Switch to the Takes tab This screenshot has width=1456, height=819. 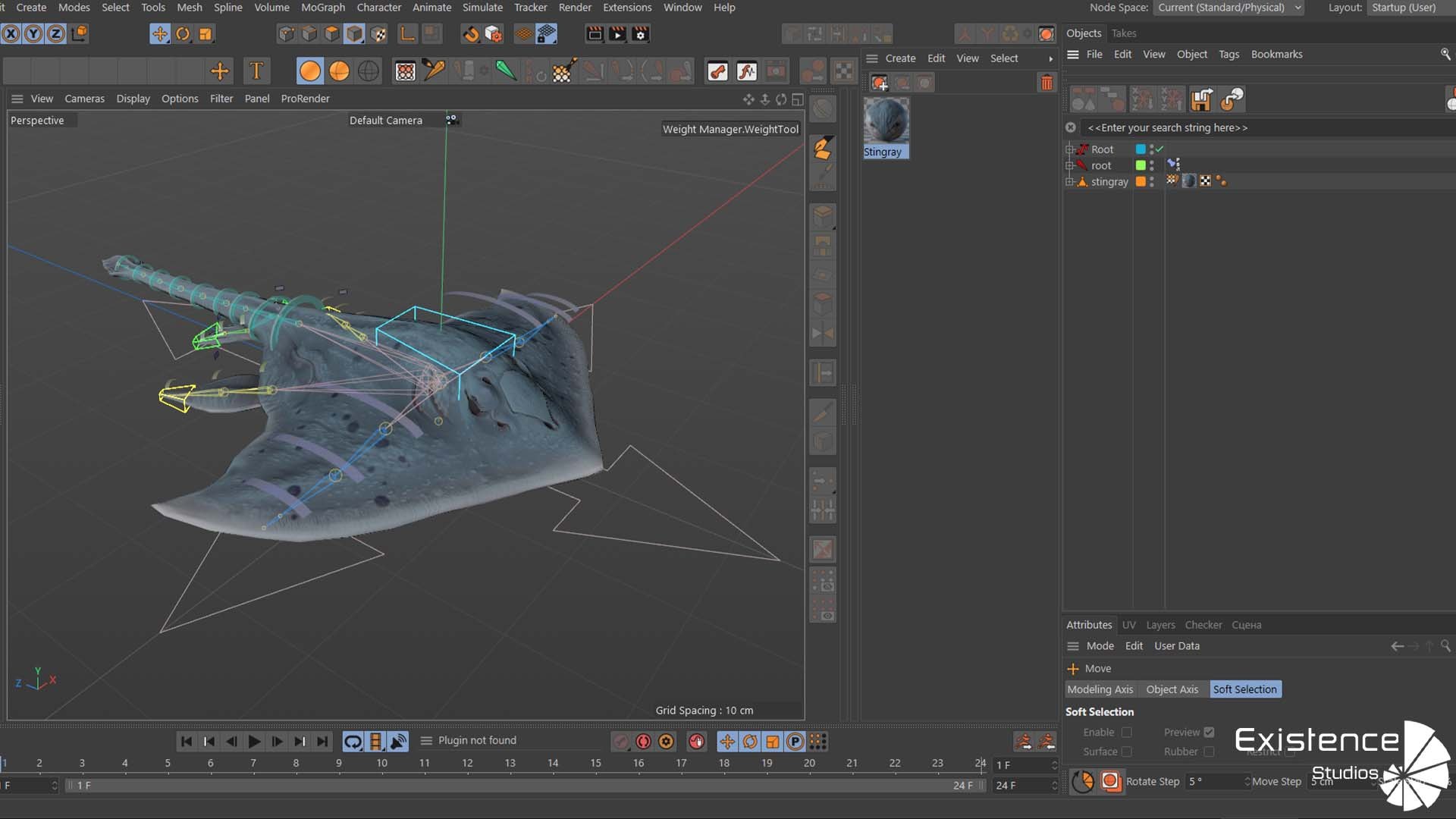click(1124, 33)
